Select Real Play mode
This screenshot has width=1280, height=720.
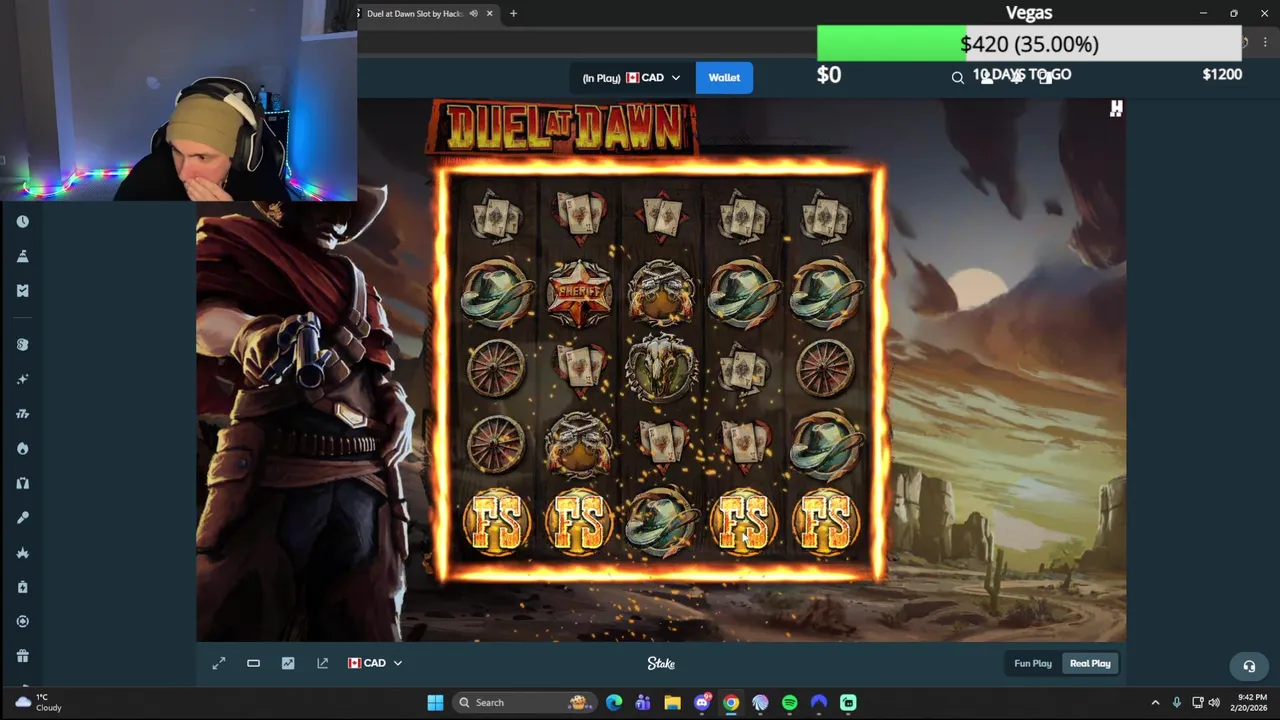(1090, 663)
